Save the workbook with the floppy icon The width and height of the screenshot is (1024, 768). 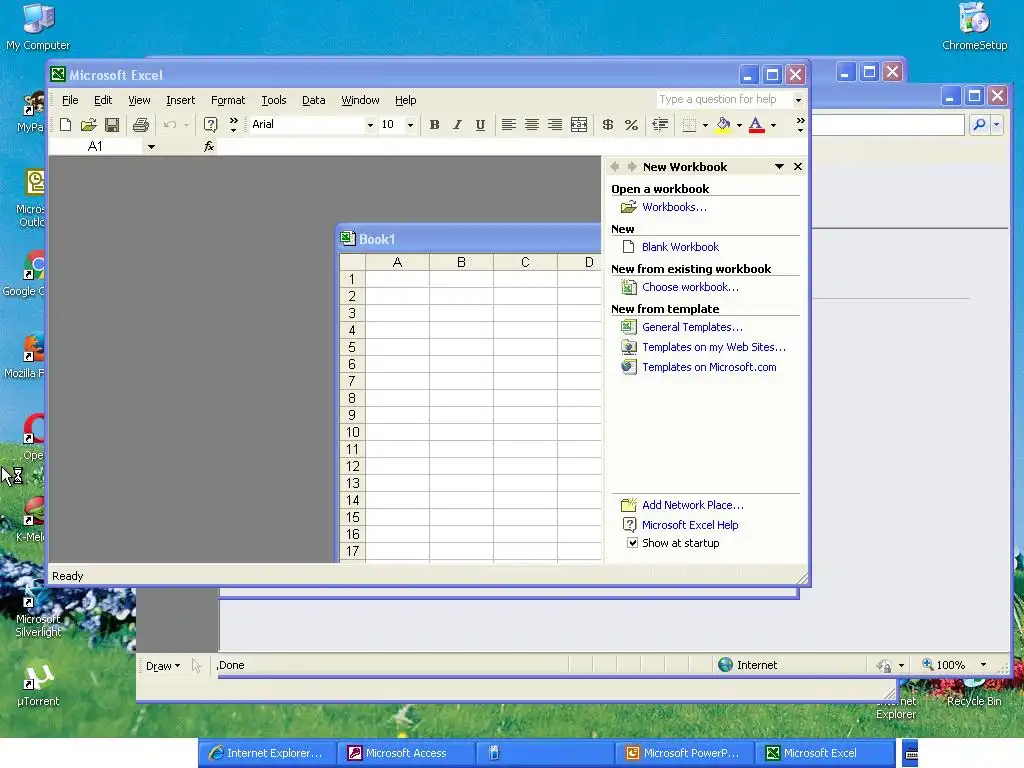(112, 125)
